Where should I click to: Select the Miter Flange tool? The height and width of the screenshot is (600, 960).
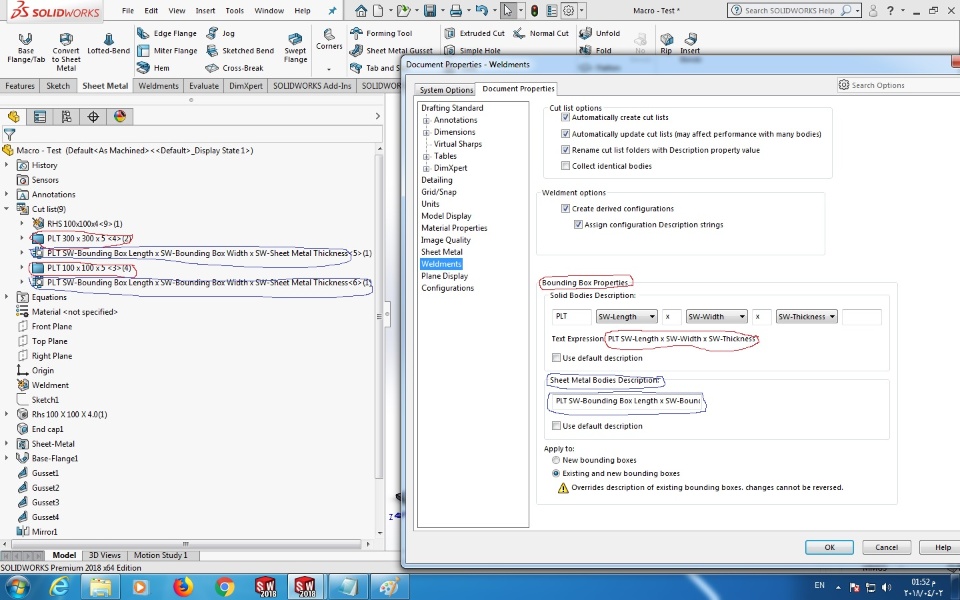(x=167, y=50)
